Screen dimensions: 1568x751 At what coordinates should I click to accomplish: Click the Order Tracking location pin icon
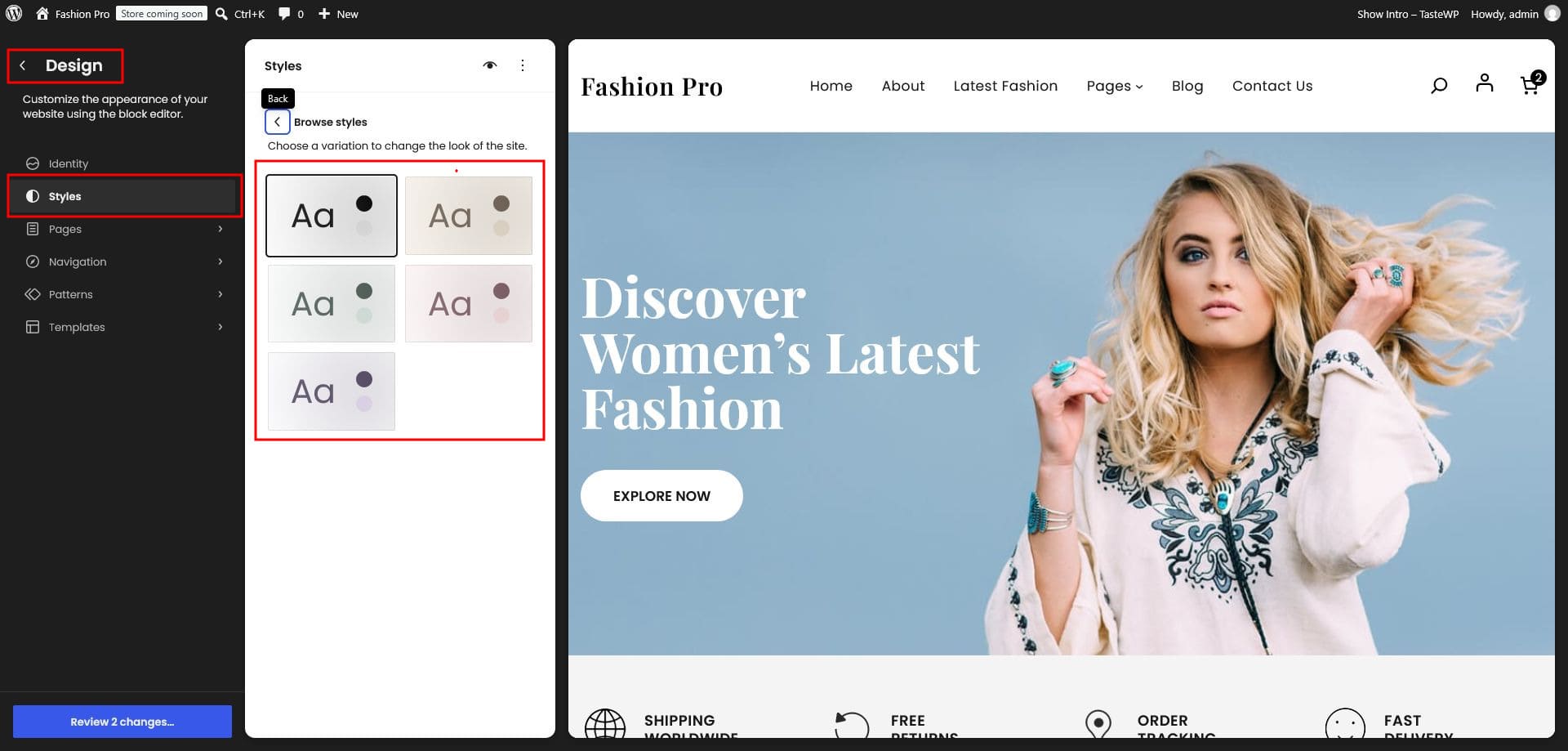(1098, 723)
